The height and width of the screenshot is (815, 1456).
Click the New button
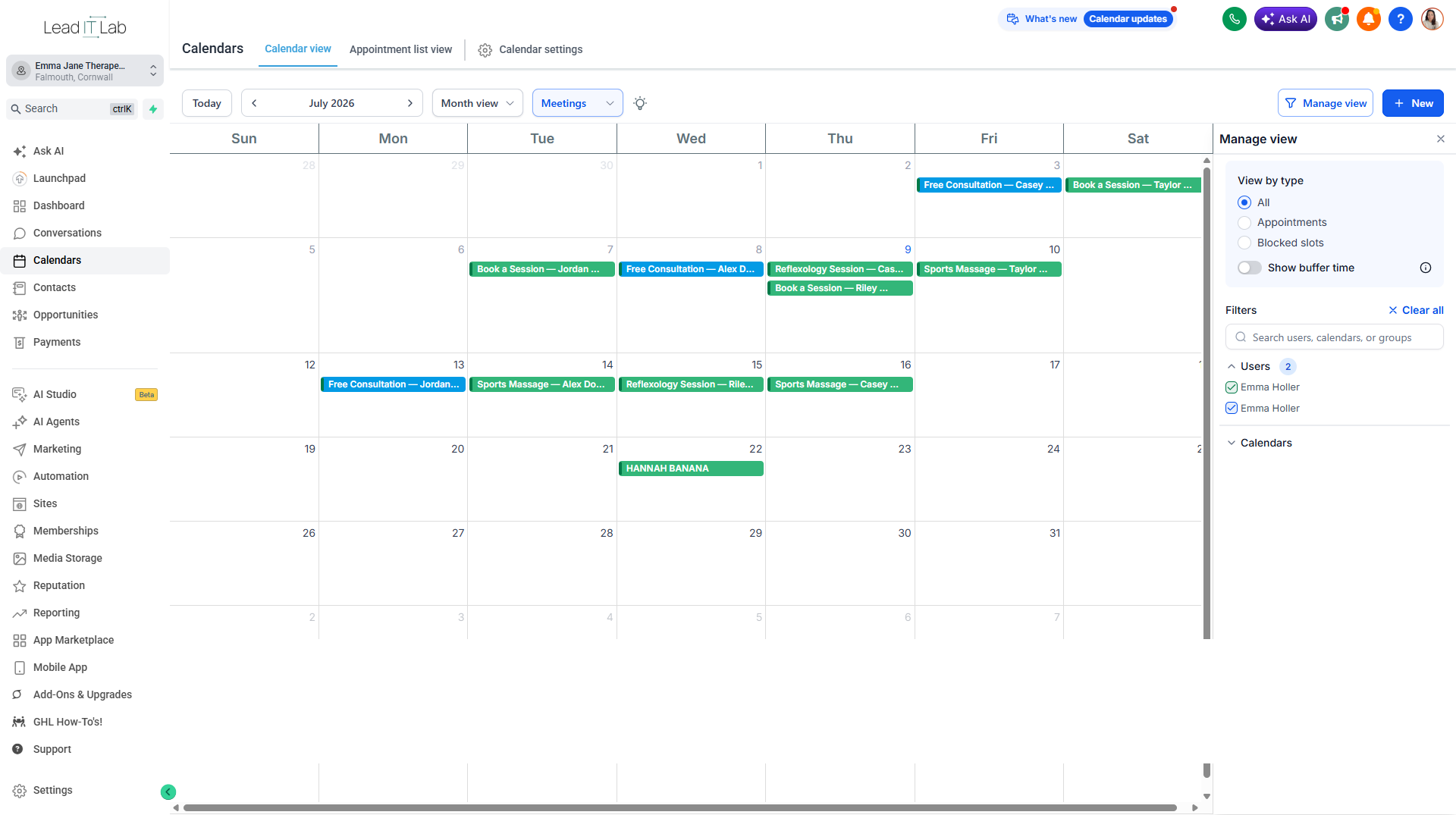[1412, 103]
